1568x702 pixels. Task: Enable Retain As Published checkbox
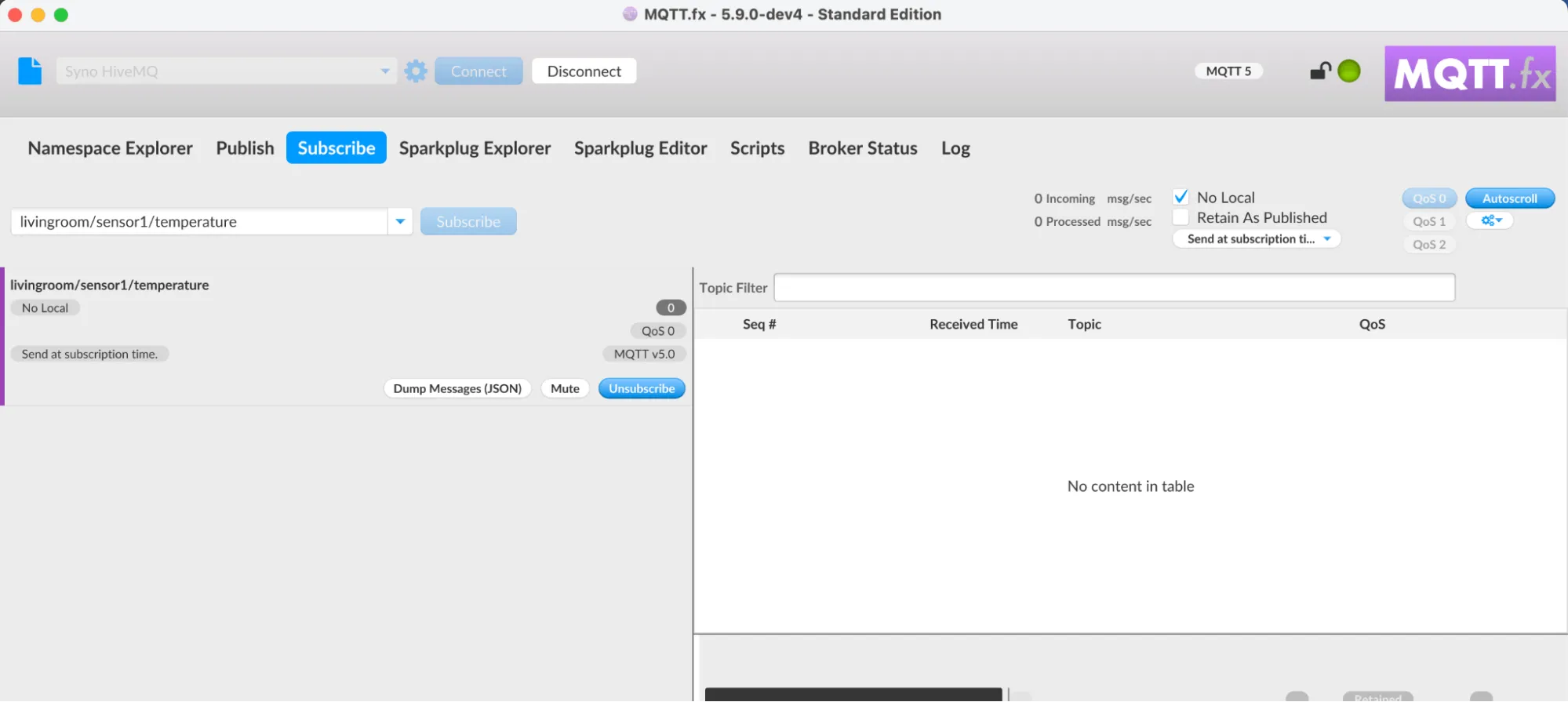[x=1181, y=217]
